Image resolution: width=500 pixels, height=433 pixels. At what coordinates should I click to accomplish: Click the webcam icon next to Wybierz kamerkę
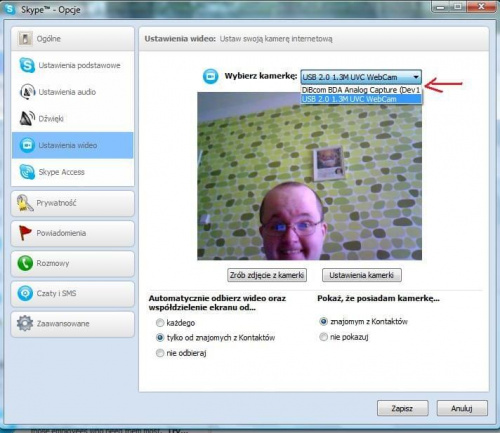click(x=210, y=76)
